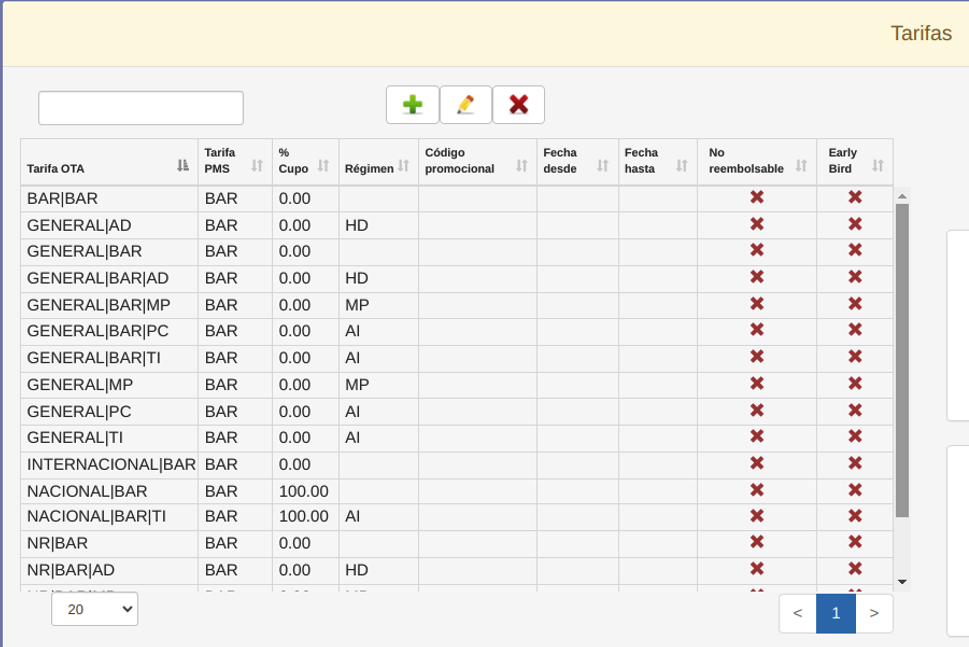Select the GENERAL|AD tariff row
969x647 pixels.
click(457, 226)
